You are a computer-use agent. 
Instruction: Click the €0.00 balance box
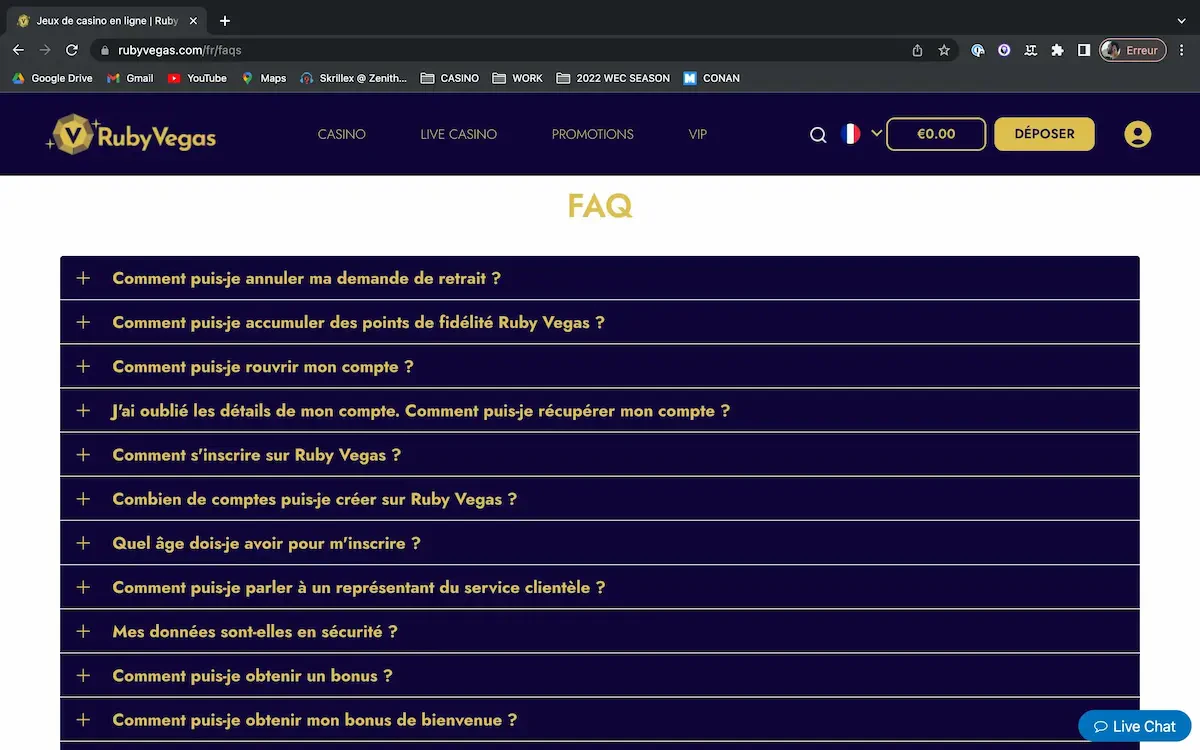pos(936,134)
